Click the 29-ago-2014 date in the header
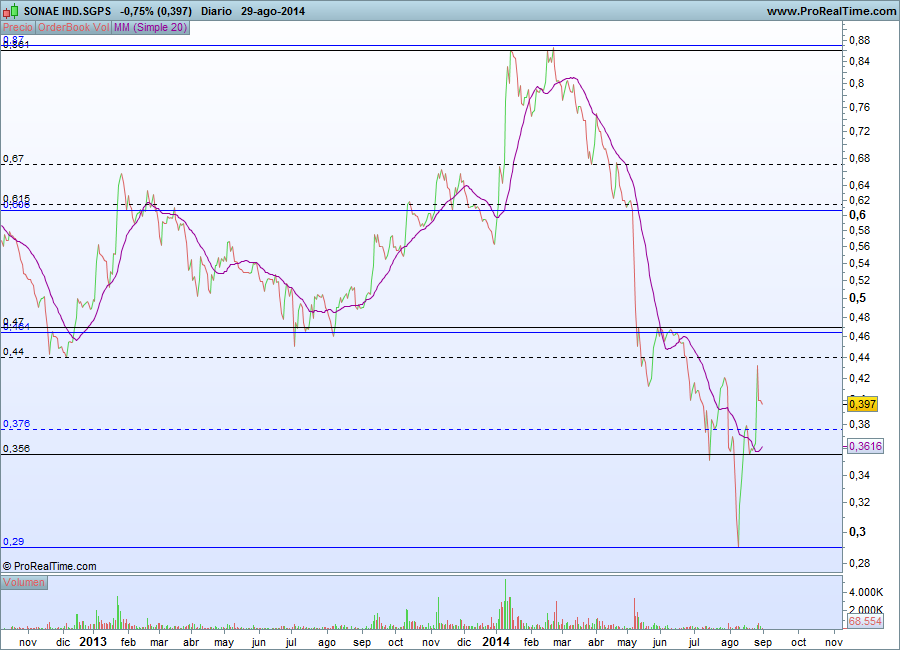 coord(273,11)
